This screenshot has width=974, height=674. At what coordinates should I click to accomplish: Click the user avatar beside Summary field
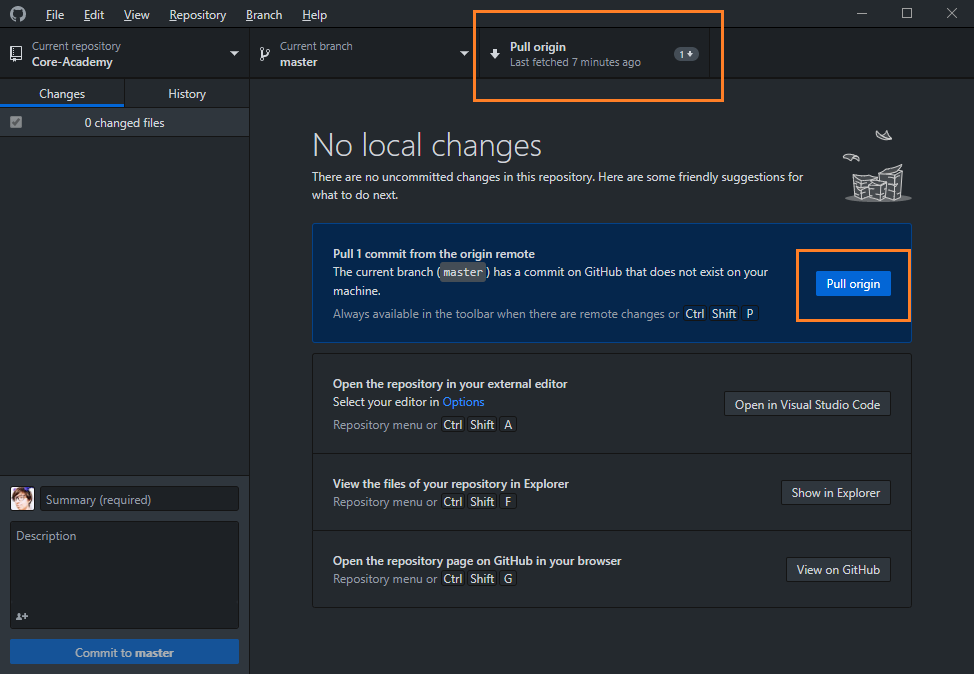pos(22,499)
